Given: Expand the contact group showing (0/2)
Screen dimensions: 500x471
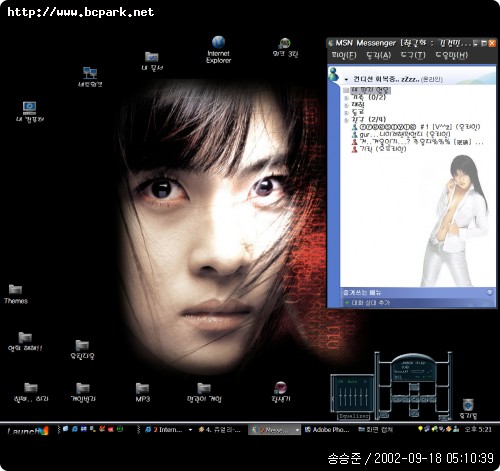Looking at the screenshot, I should (346, 98).
